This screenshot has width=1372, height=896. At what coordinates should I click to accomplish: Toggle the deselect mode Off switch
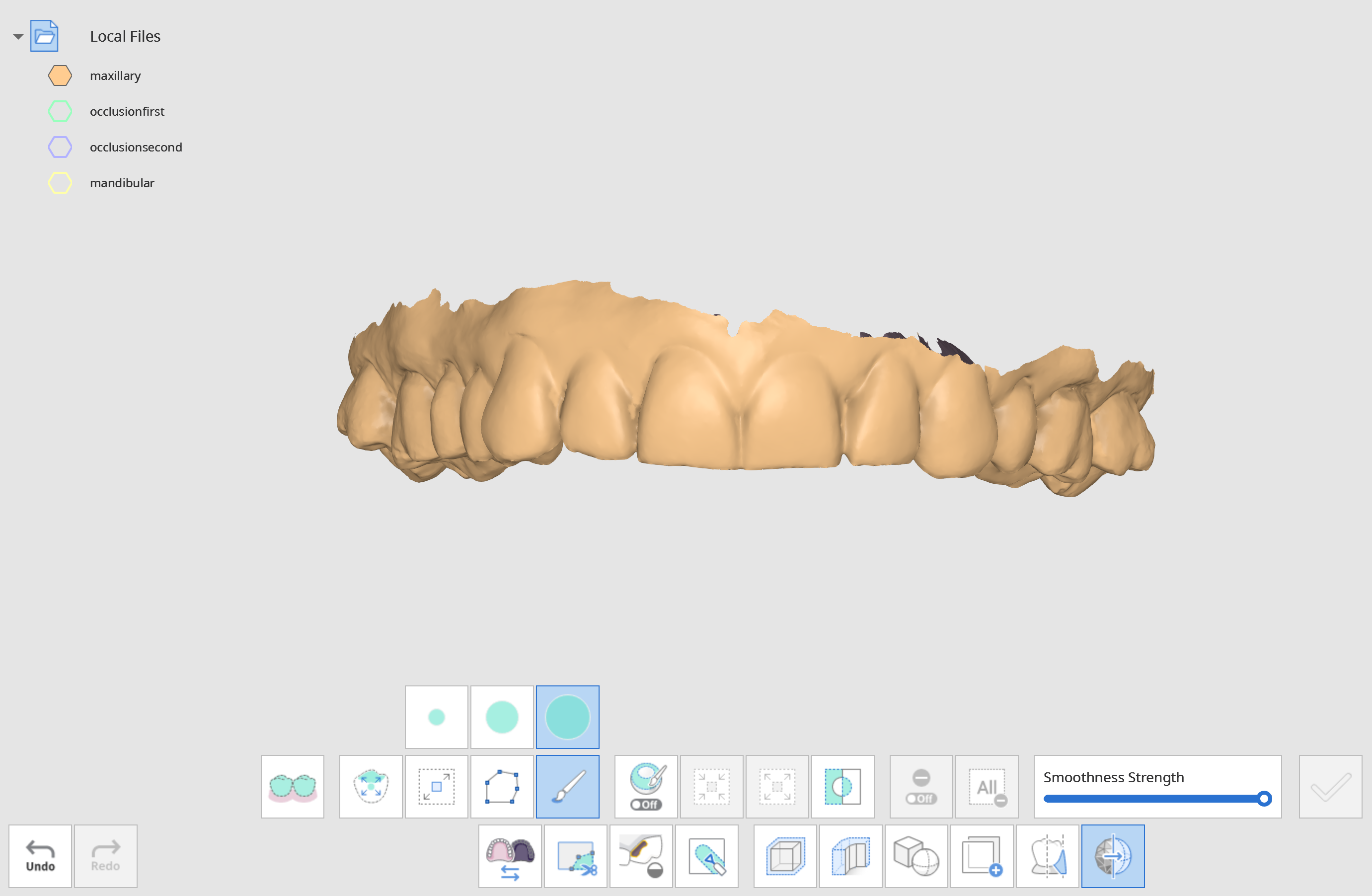[921, 786]
